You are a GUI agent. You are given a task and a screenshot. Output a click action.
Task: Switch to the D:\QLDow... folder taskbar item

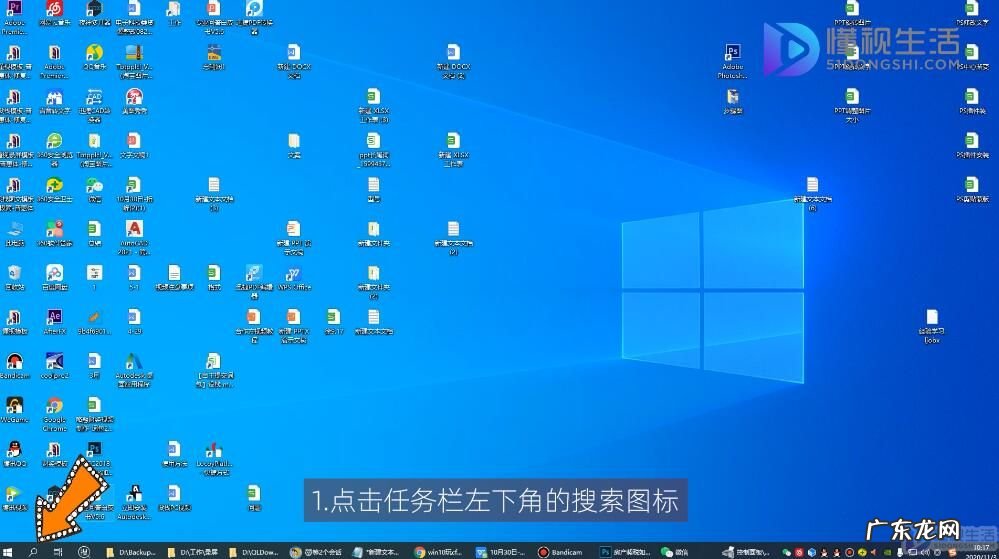(254, 552)
